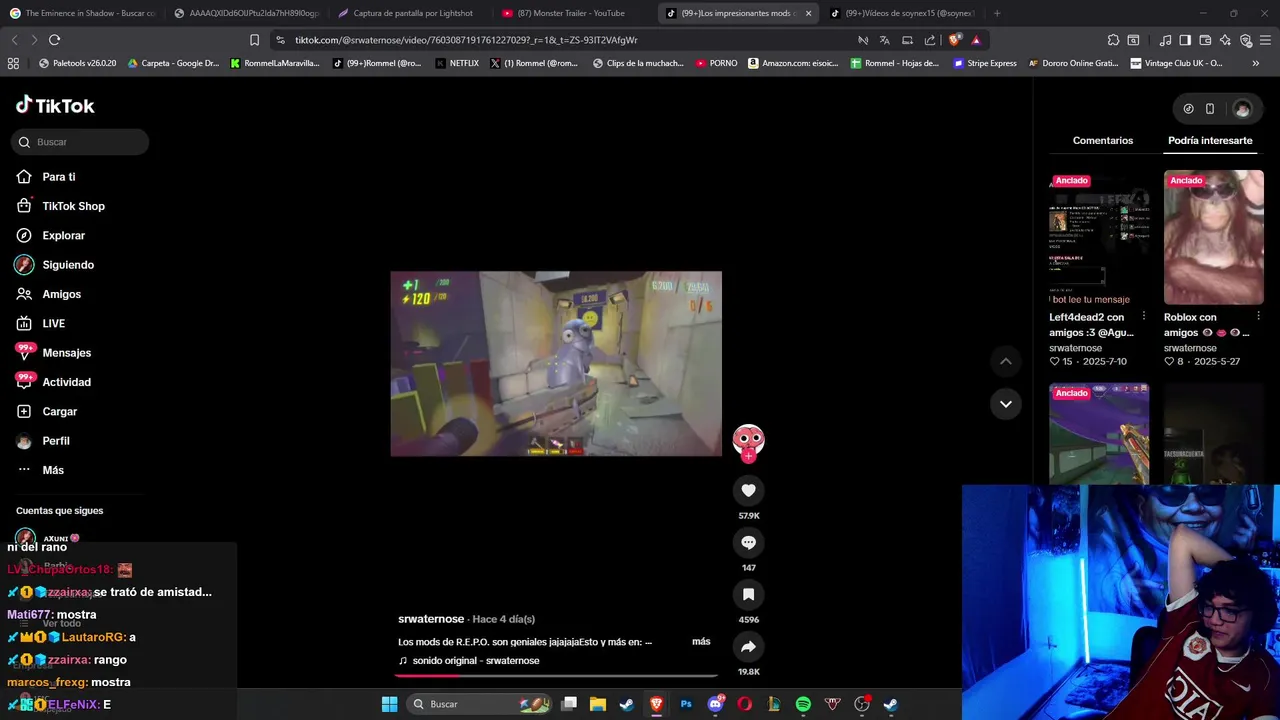The width and height of the screenshot is (1280, 720).
Task: Switch to the Monster Trailer - YouTube tab
Action: 570,13
